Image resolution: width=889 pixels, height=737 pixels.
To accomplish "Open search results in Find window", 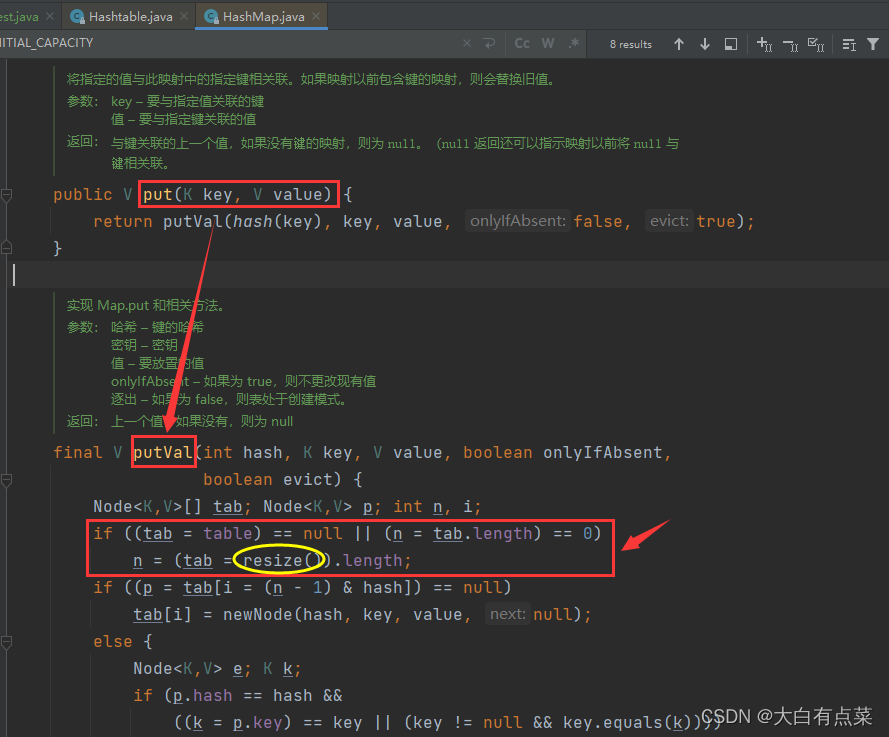I will pos(731,44).
